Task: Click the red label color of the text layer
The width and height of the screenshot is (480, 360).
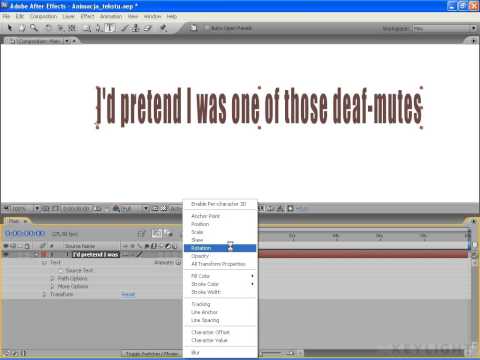Action: [x=44, y=254]
